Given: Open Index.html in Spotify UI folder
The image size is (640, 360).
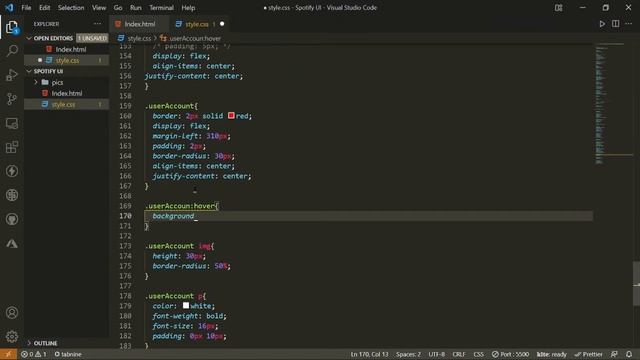Looking at the screenshot, I should [x=67, y=93].
